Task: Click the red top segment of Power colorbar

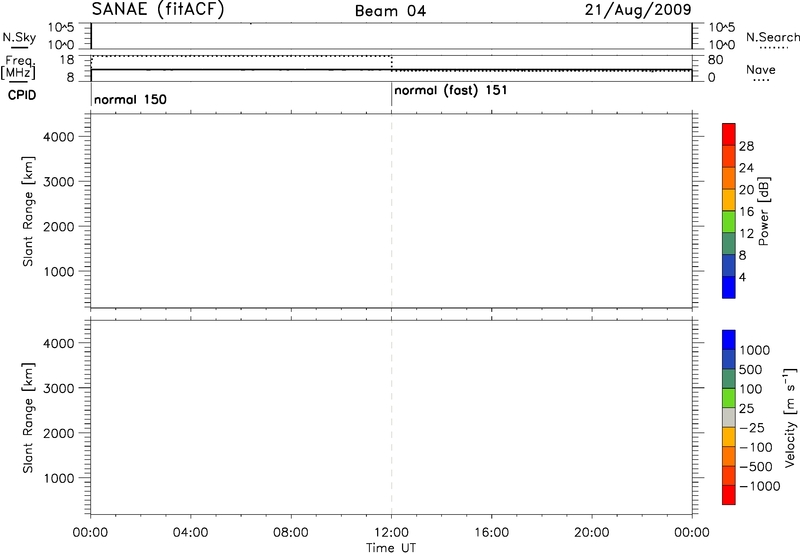Action: 729,134
